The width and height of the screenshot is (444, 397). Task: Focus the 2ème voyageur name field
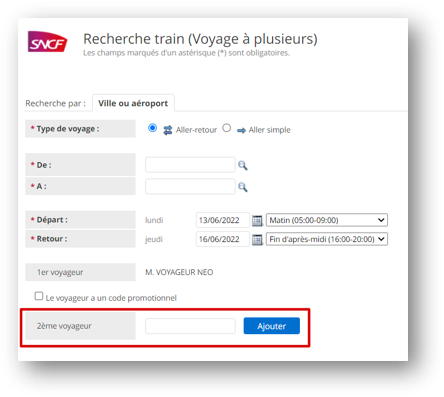(190, 326)
